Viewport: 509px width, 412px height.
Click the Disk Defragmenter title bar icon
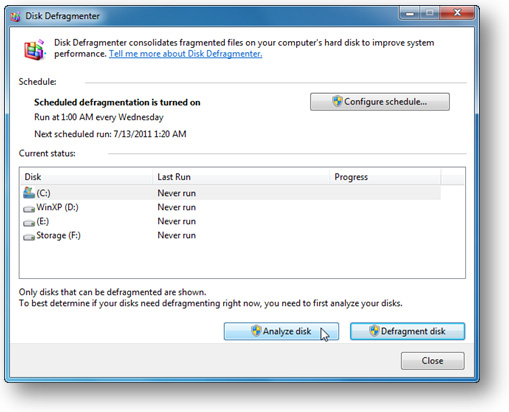click(15, 16)
